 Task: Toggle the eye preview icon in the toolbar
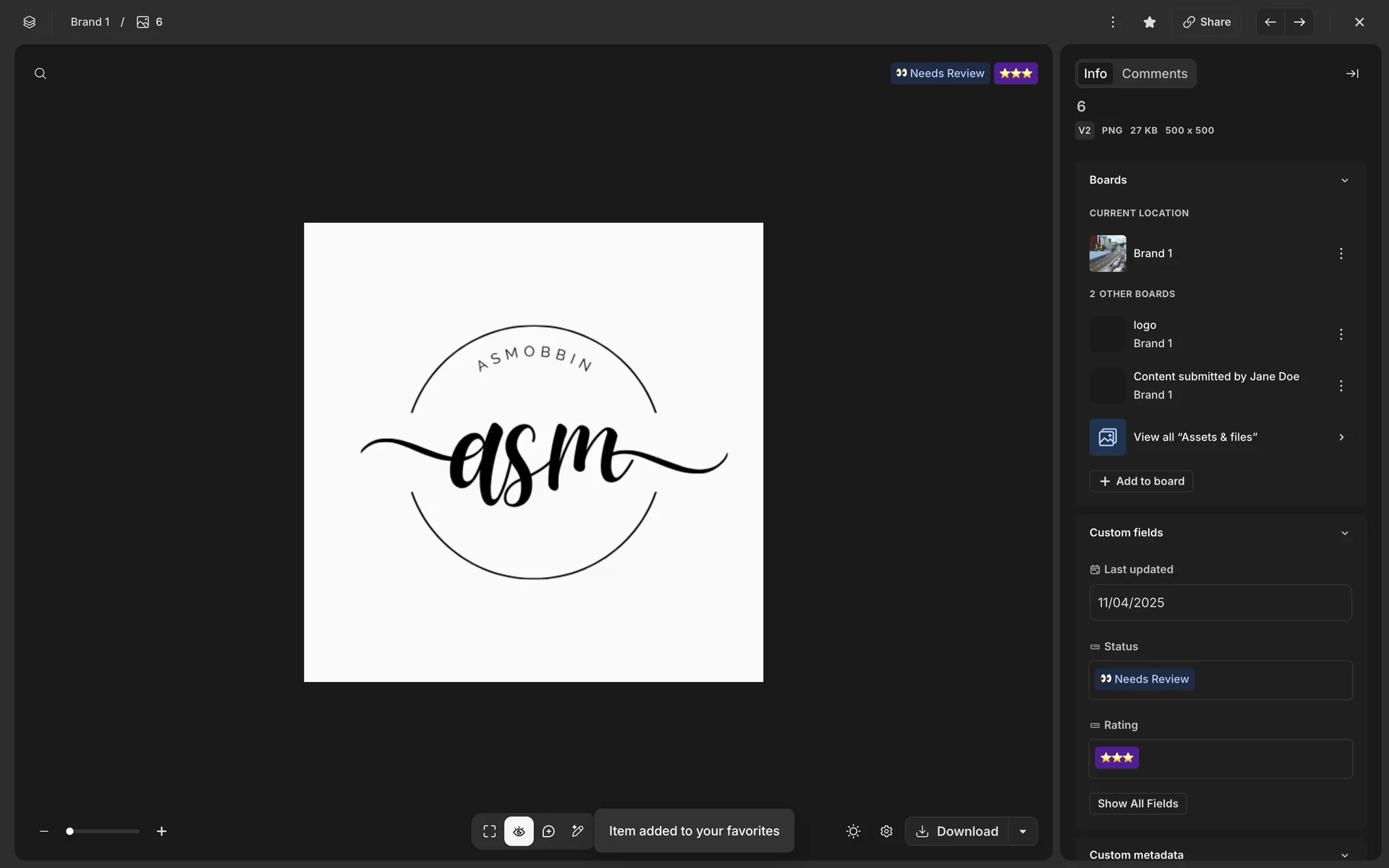tap(519, 831)
